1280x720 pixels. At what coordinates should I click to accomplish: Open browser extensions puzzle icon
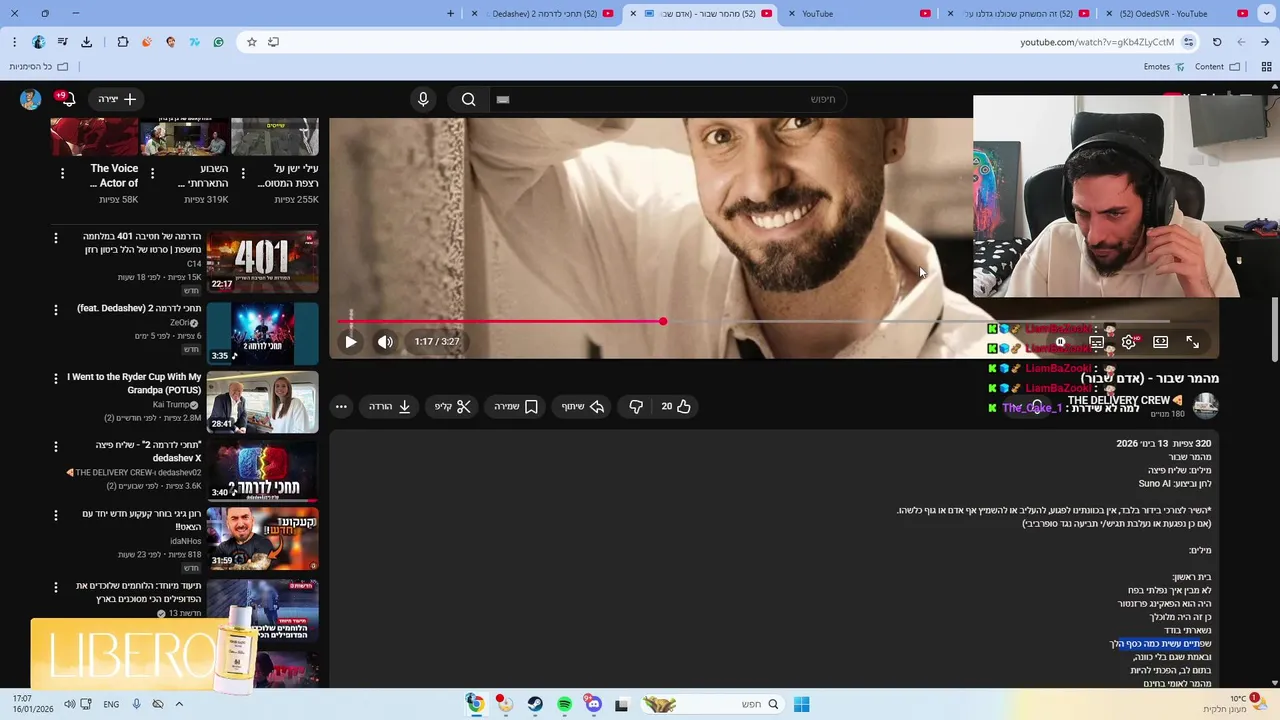coord(123,42)
